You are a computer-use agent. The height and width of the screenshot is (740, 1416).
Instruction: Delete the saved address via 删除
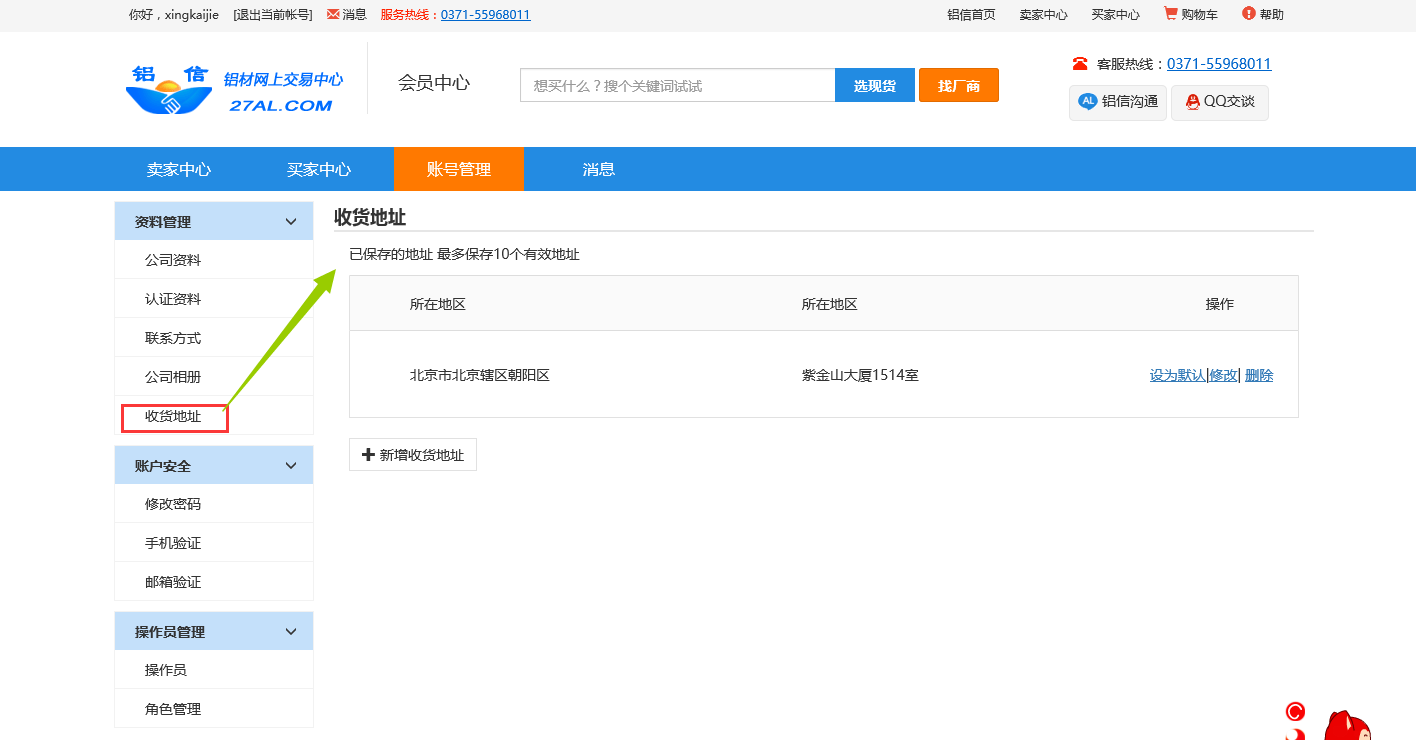point(1259,376)
